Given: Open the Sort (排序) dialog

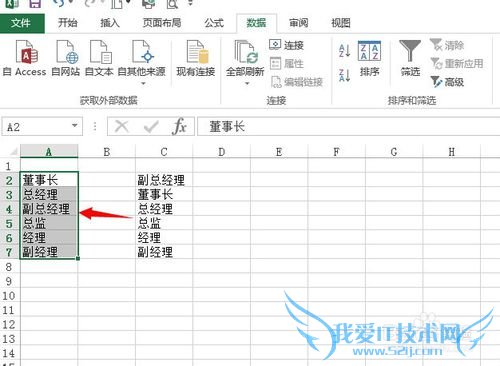Looking at the screenshot, I should point(369,58).
